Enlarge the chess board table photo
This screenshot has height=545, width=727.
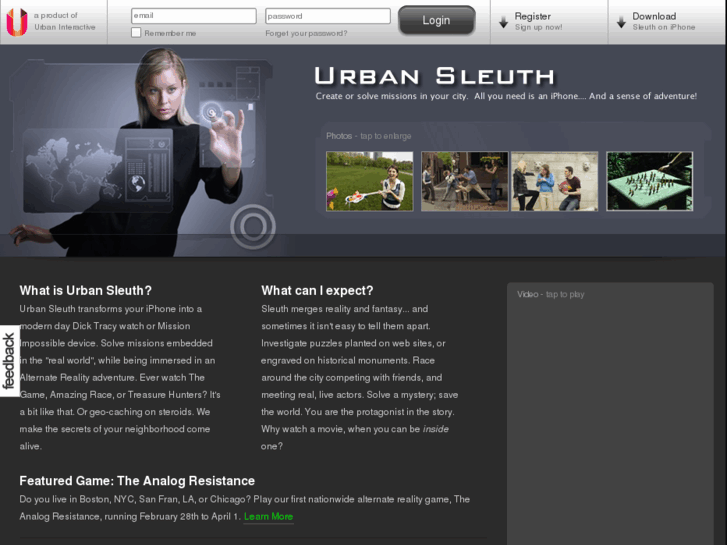(650, 181)
